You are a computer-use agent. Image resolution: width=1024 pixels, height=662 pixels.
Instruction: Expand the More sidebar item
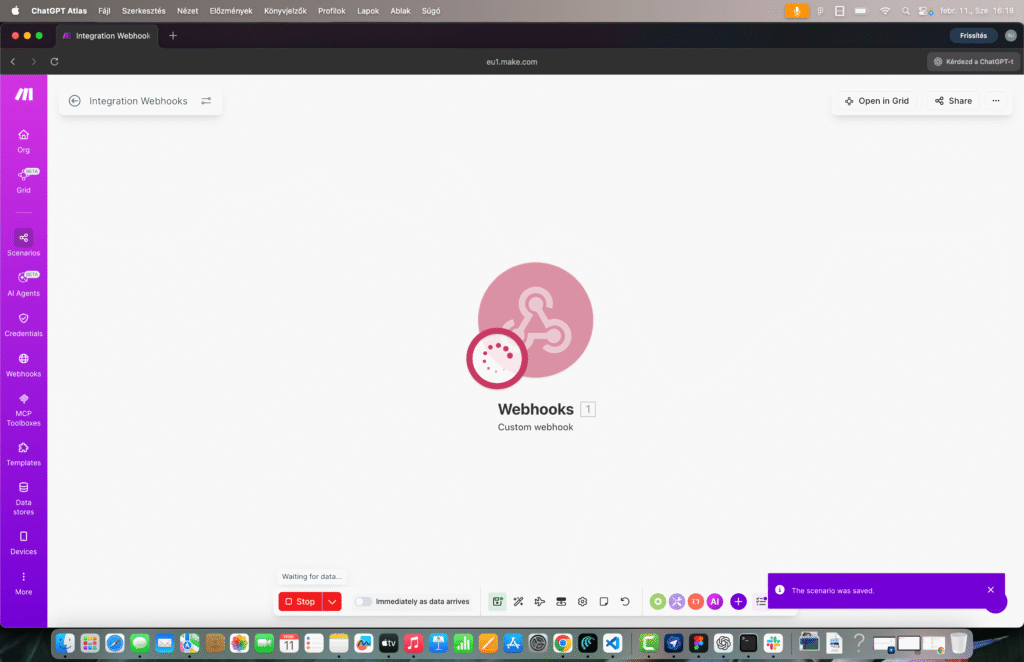(23, 585)
